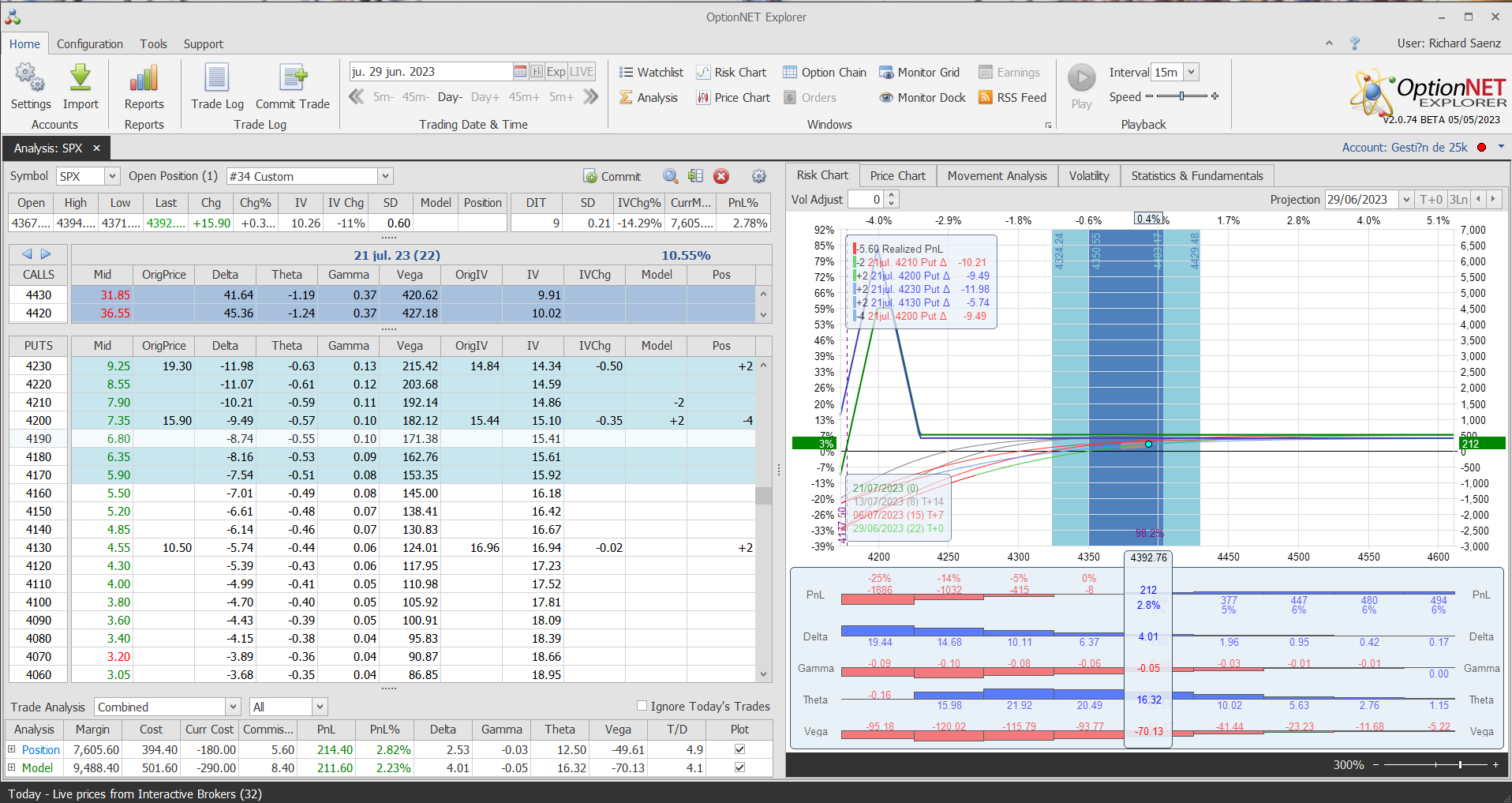Open the RSS Feed window

pos(1012,98)
